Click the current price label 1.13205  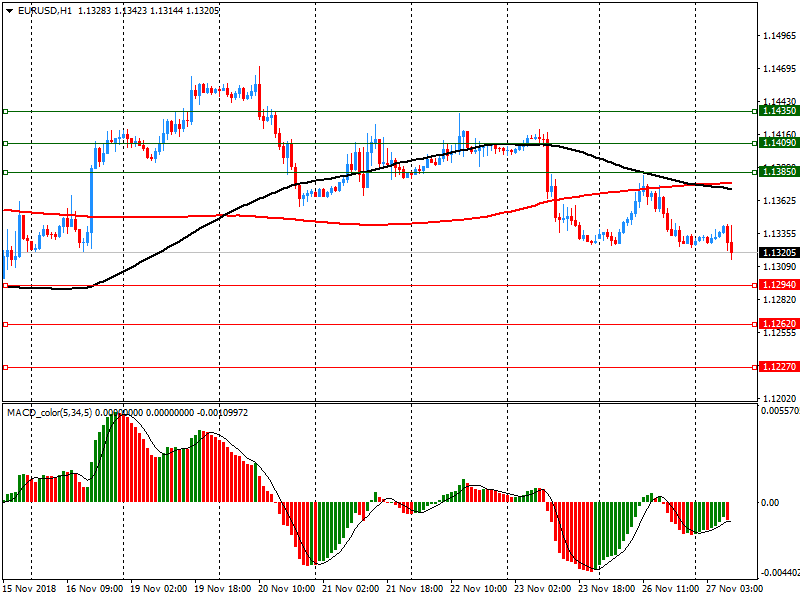pos(779,253)
